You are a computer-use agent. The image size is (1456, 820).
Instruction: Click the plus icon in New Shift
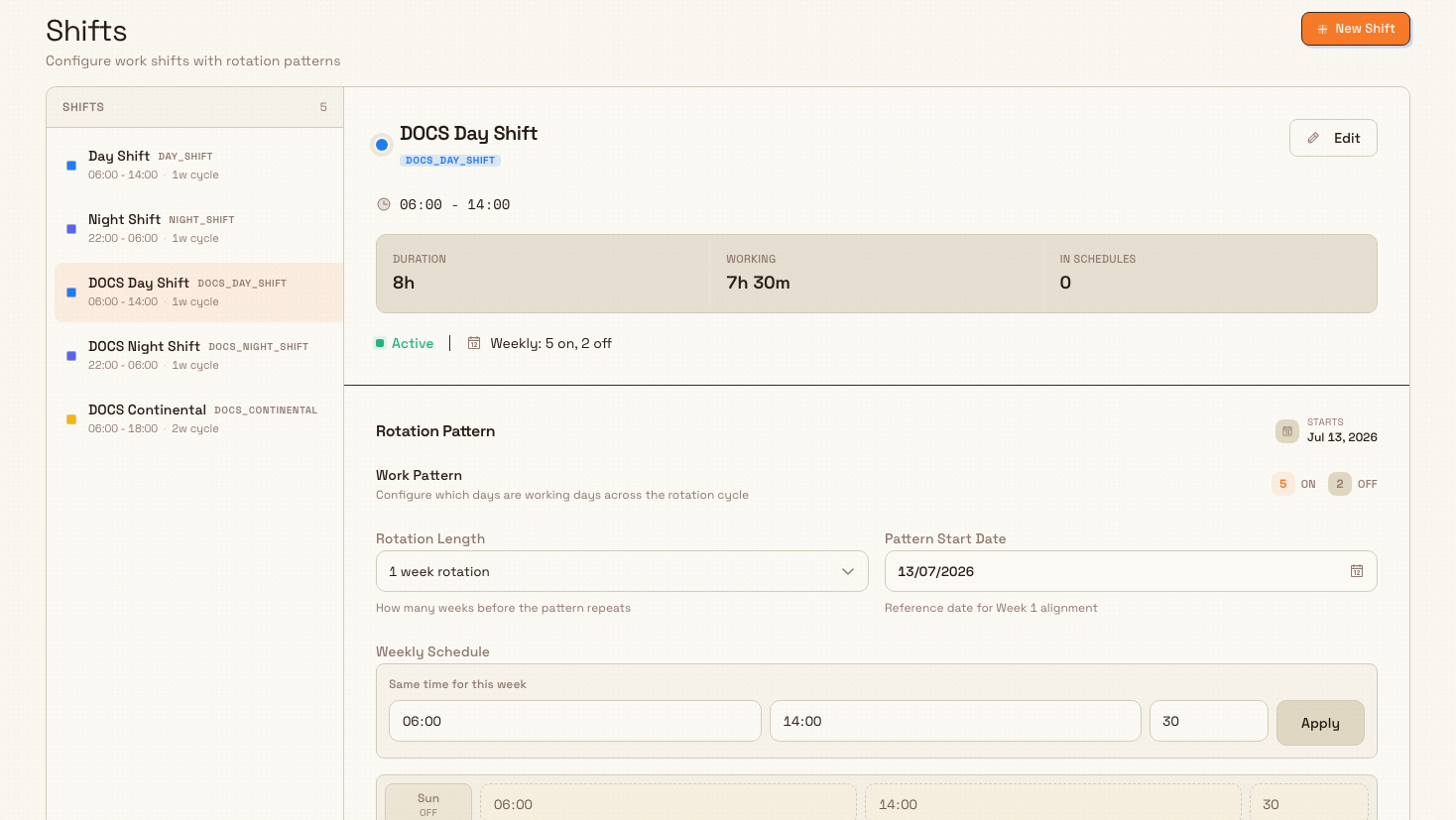[x=1322, y=30]
